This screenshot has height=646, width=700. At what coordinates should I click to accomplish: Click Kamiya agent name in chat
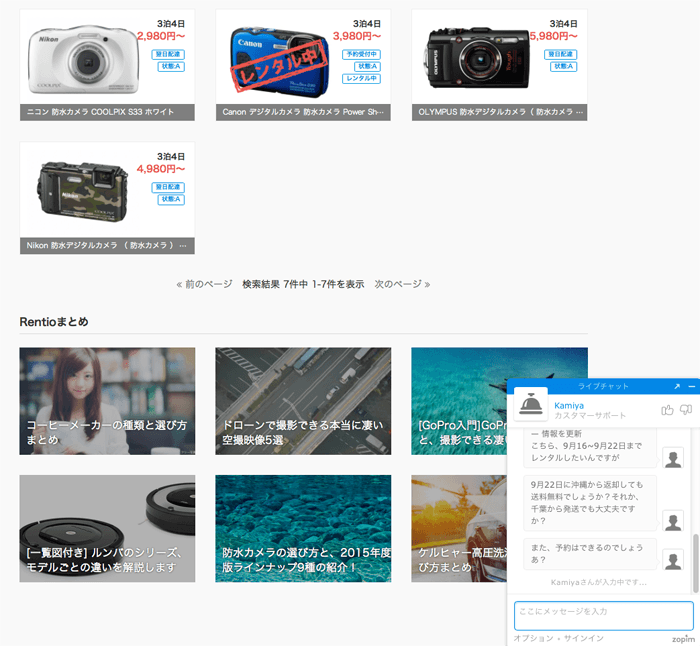point(569,406)
